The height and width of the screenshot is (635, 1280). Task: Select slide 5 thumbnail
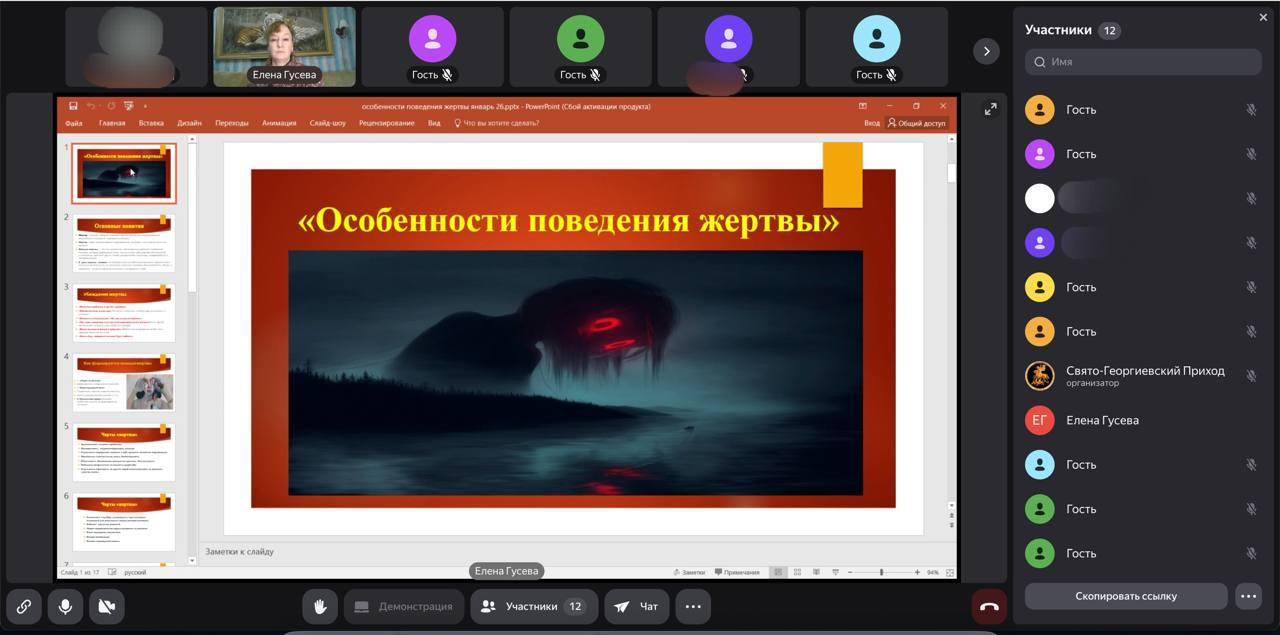[x=124, y=452]
